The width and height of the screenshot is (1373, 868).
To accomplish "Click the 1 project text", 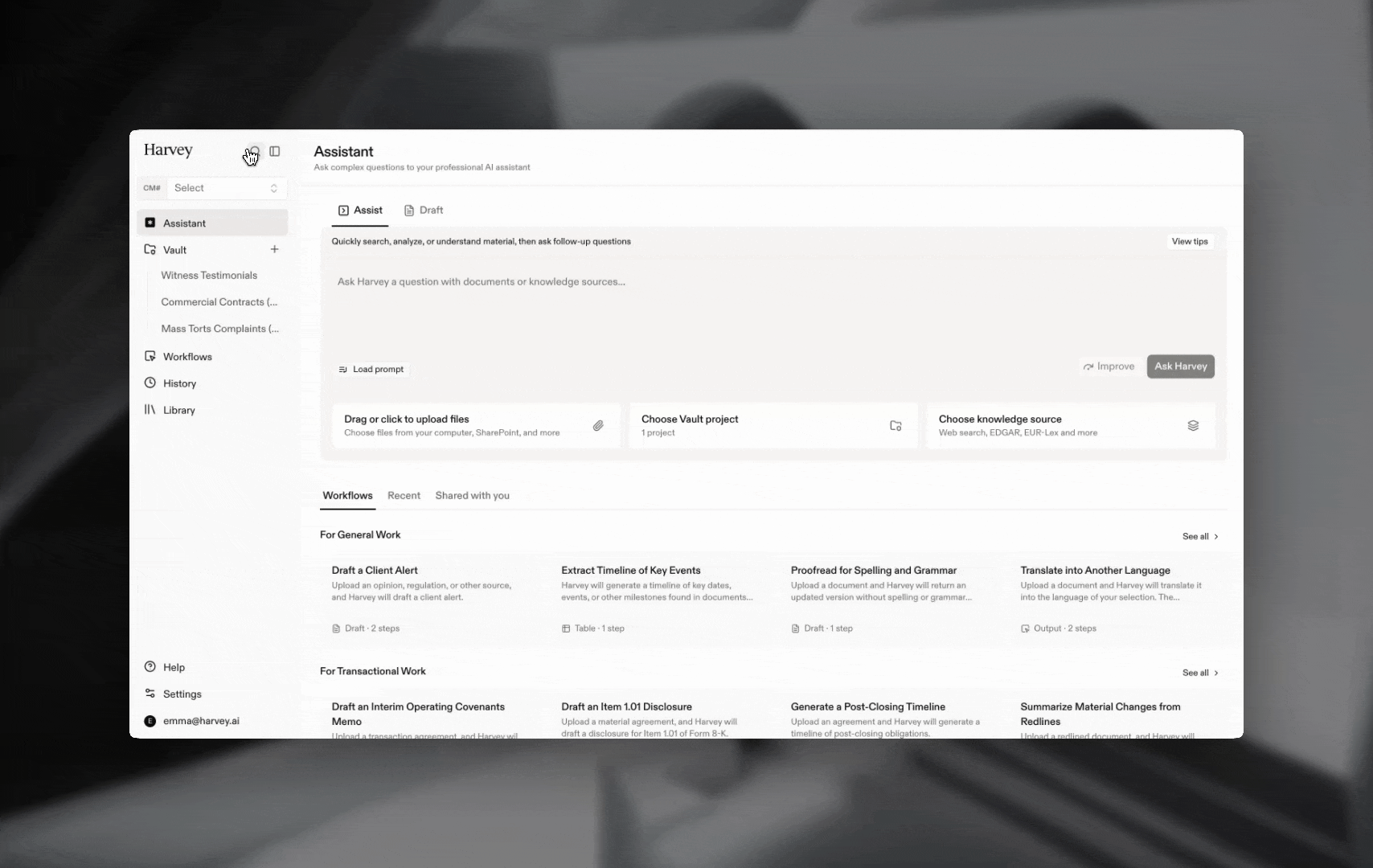I will (x=658, y=432).
